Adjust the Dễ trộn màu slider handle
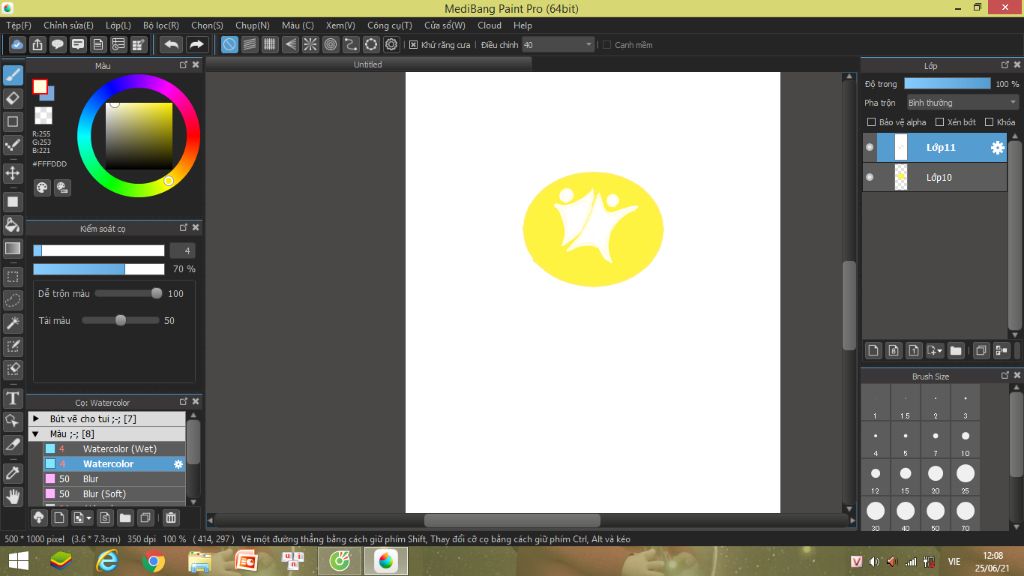The image size is (1024, 576). click(156, 294)
